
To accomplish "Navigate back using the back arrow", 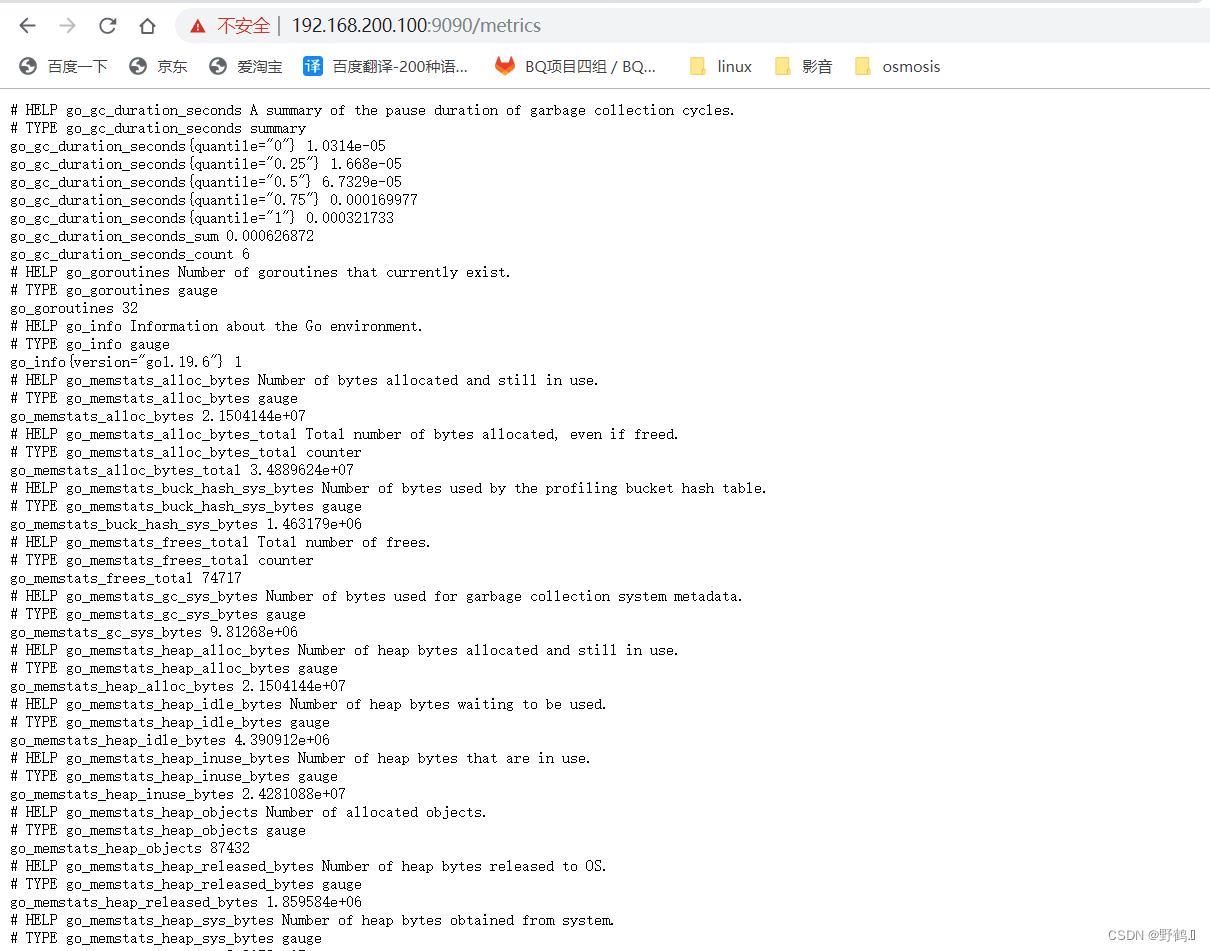I will pos(27,25).
